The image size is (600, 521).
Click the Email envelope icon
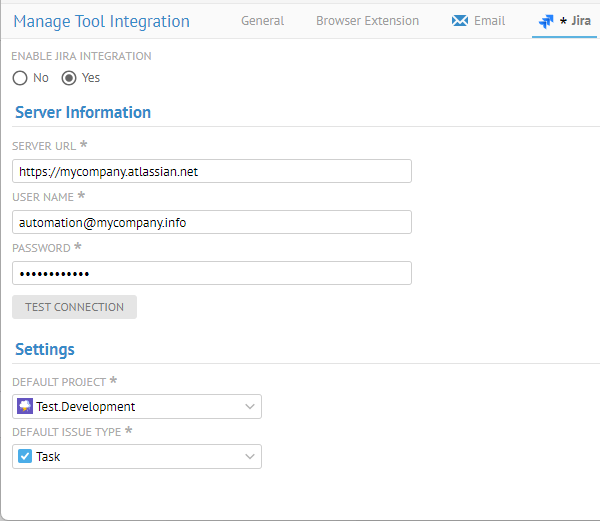pyautogui.click(x=460, y=21)
